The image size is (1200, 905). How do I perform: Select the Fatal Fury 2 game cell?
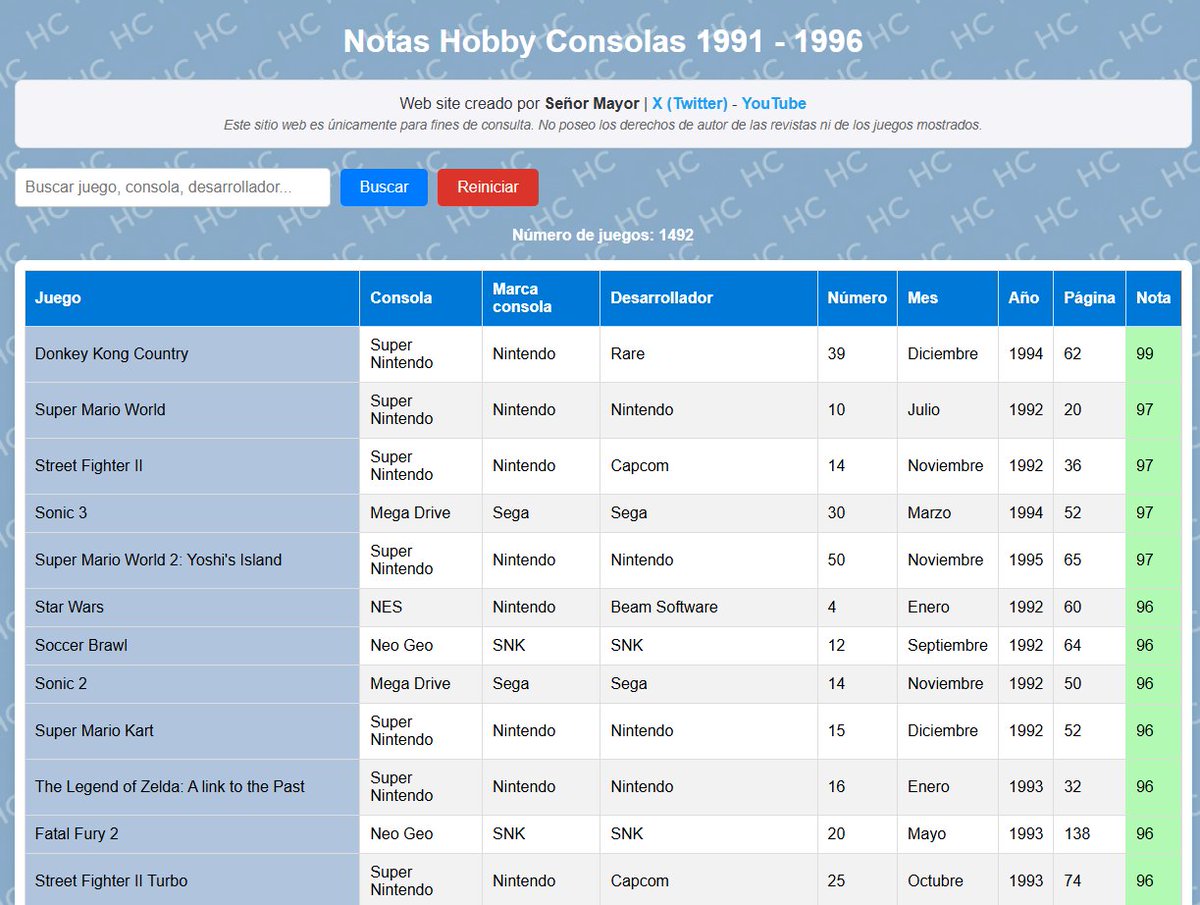point(192,834)
